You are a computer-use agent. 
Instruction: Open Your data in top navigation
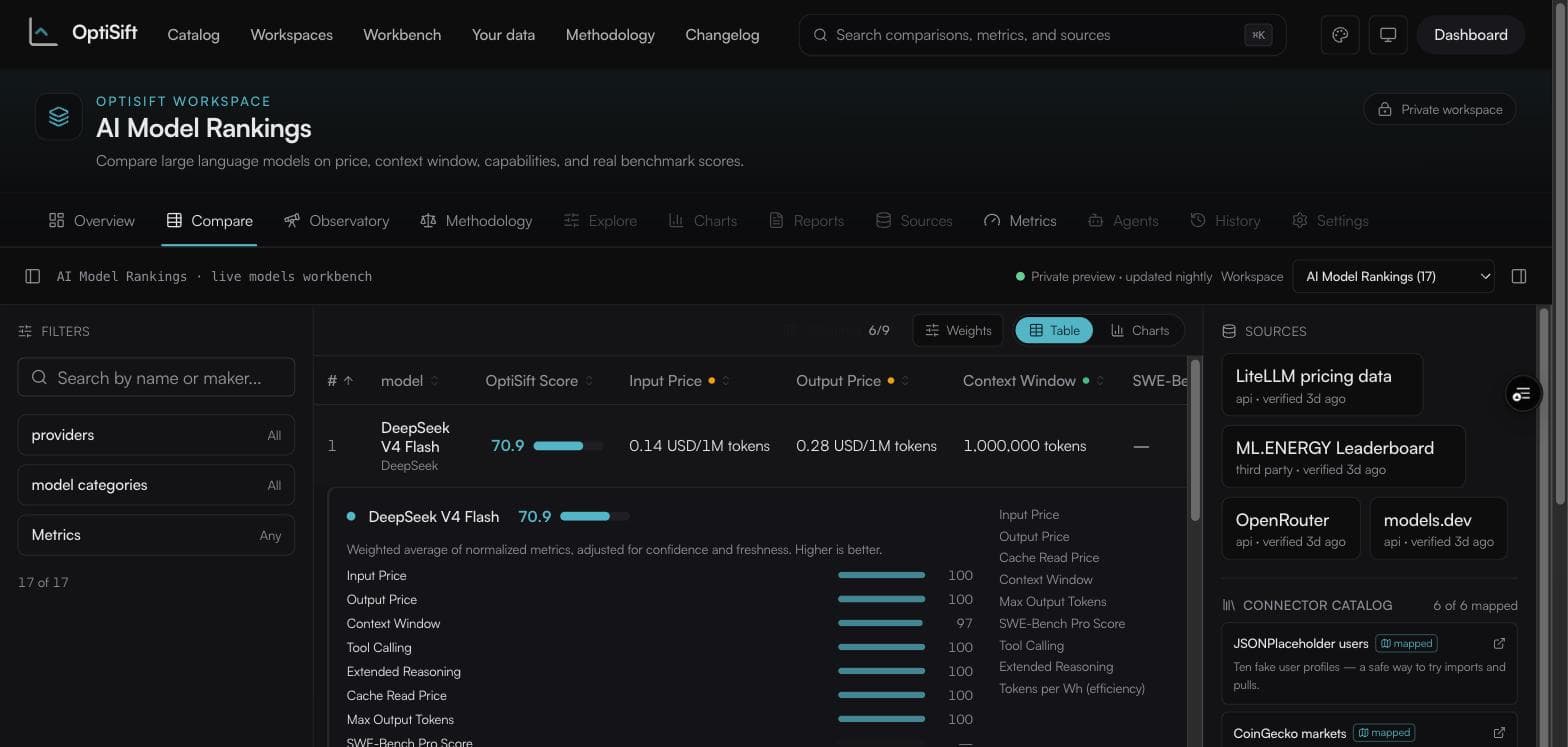coord(503,35)
